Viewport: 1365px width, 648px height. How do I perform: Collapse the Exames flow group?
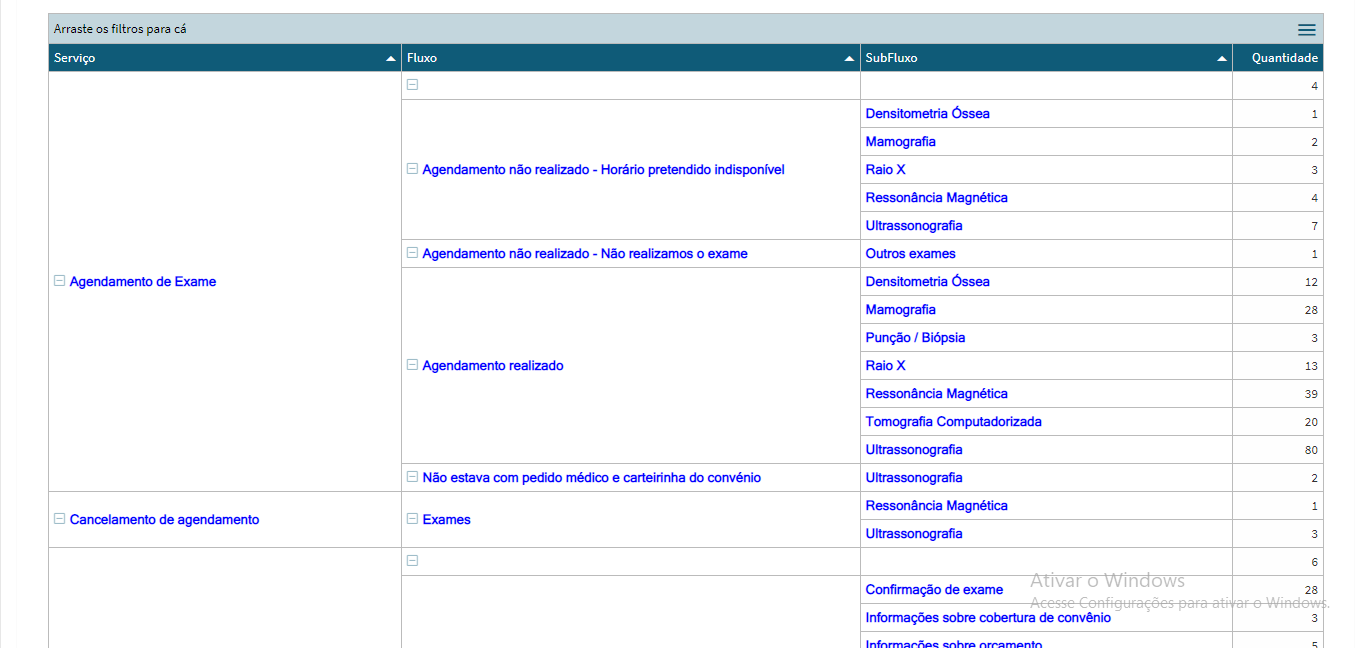coord(412,519)
